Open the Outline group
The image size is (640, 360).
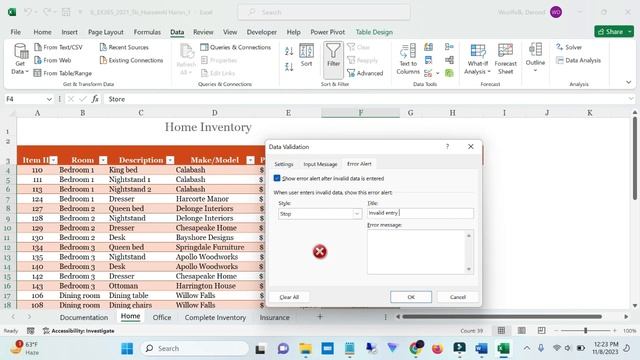point(535,57)
